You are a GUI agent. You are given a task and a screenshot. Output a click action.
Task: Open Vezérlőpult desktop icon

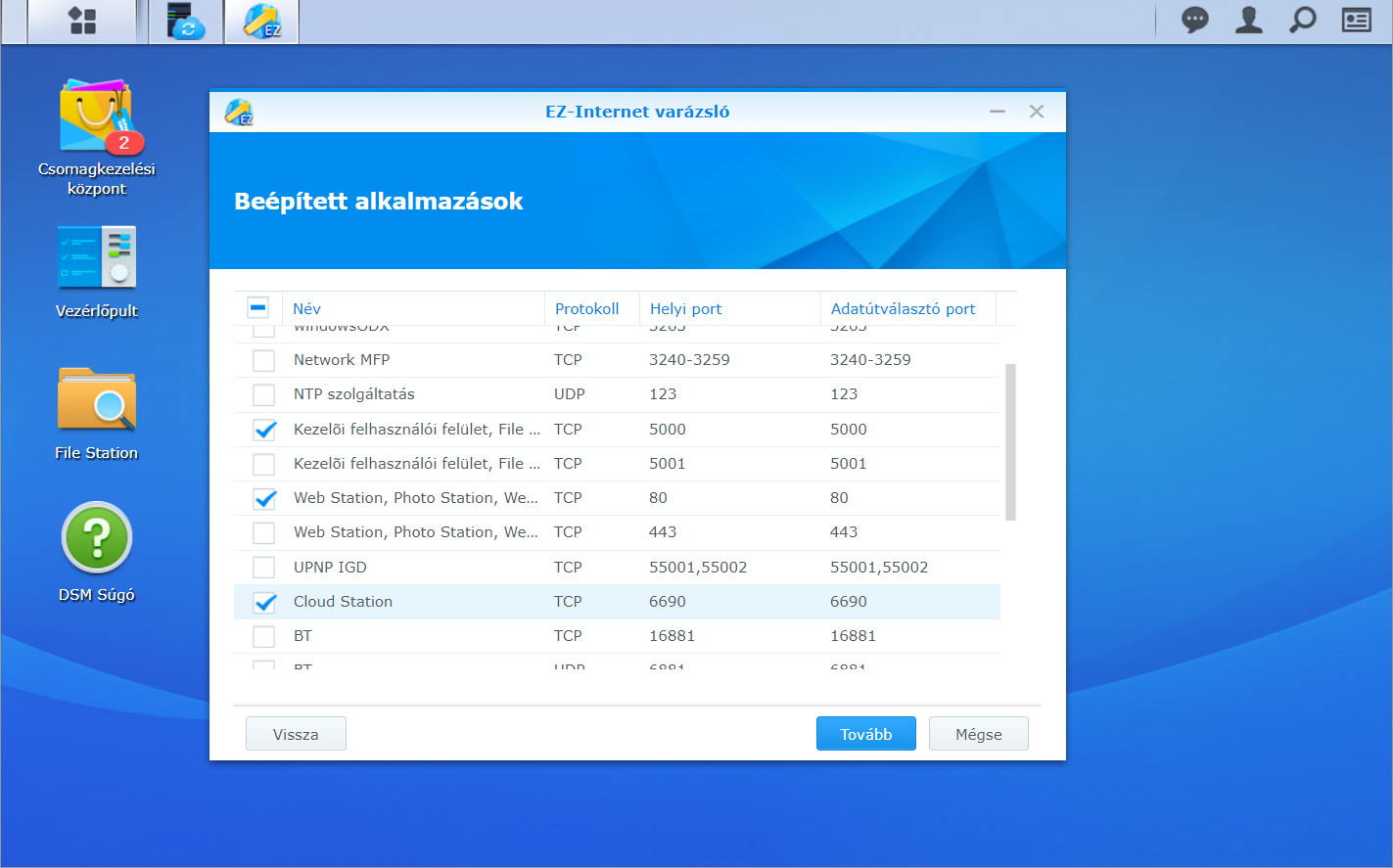[x=96, y=272]
